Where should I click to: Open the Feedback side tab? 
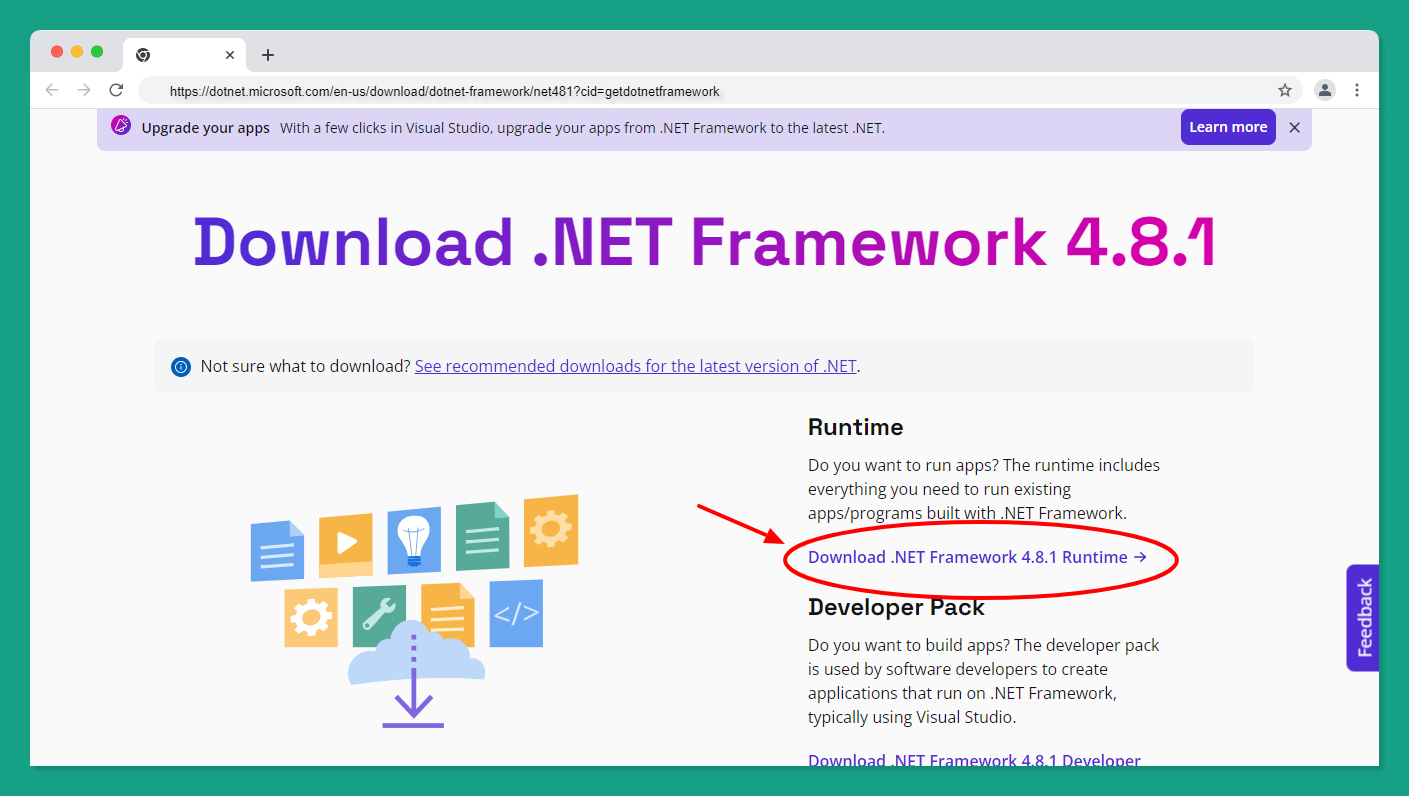point(1363,618)
